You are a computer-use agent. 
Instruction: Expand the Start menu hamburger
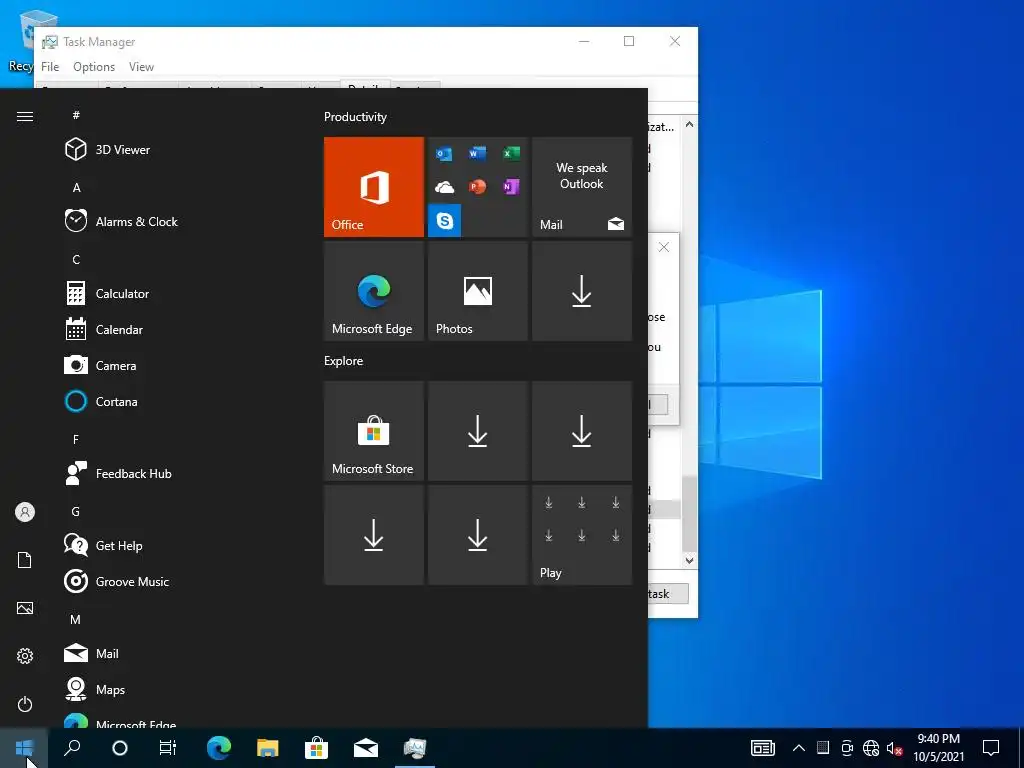(25, 116)
